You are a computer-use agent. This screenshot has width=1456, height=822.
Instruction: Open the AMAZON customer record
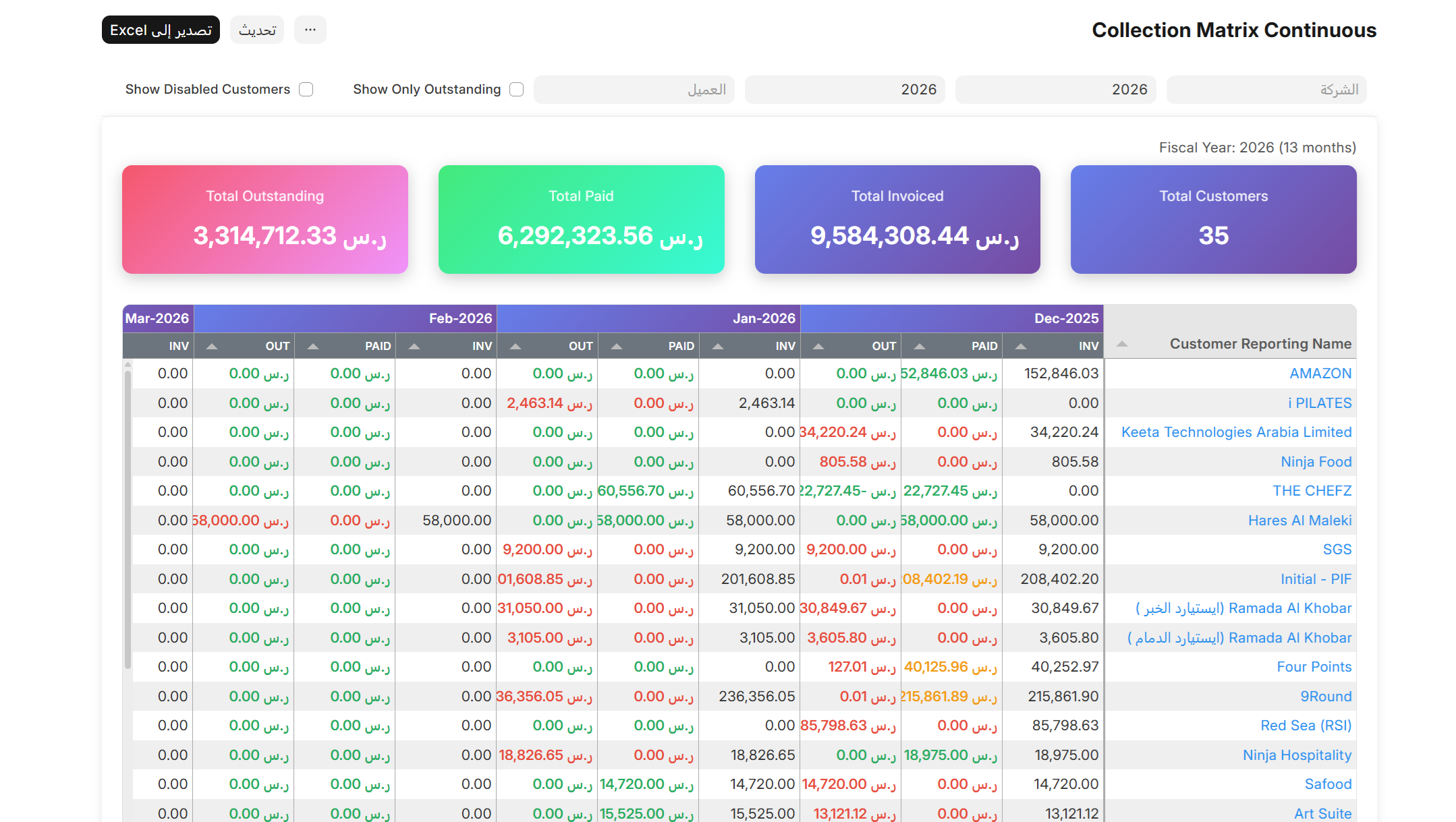tap(1320, 373)
